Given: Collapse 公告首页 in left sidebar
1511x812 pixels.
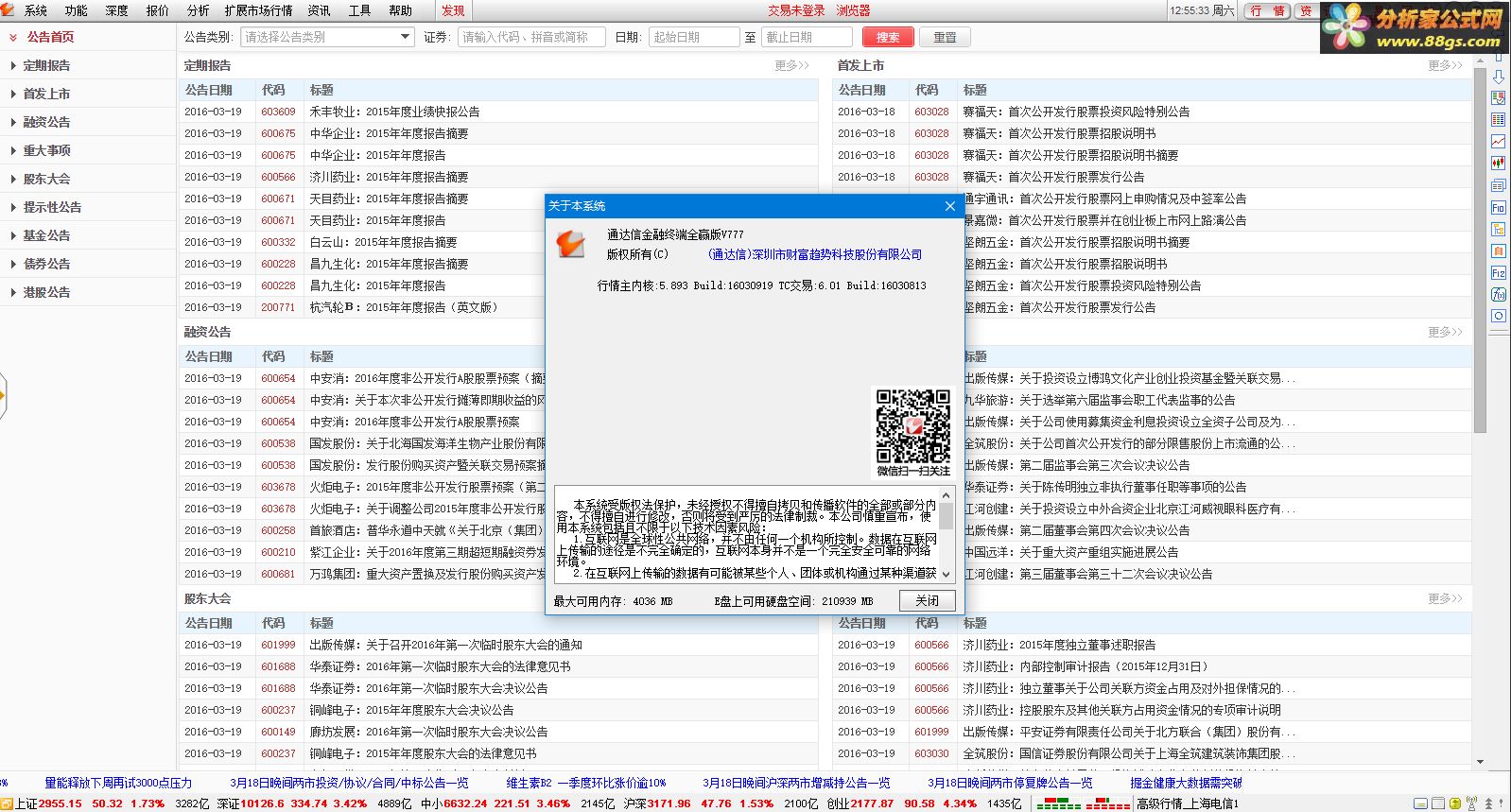Looking at the screenshot, I should tap(50, 37).
